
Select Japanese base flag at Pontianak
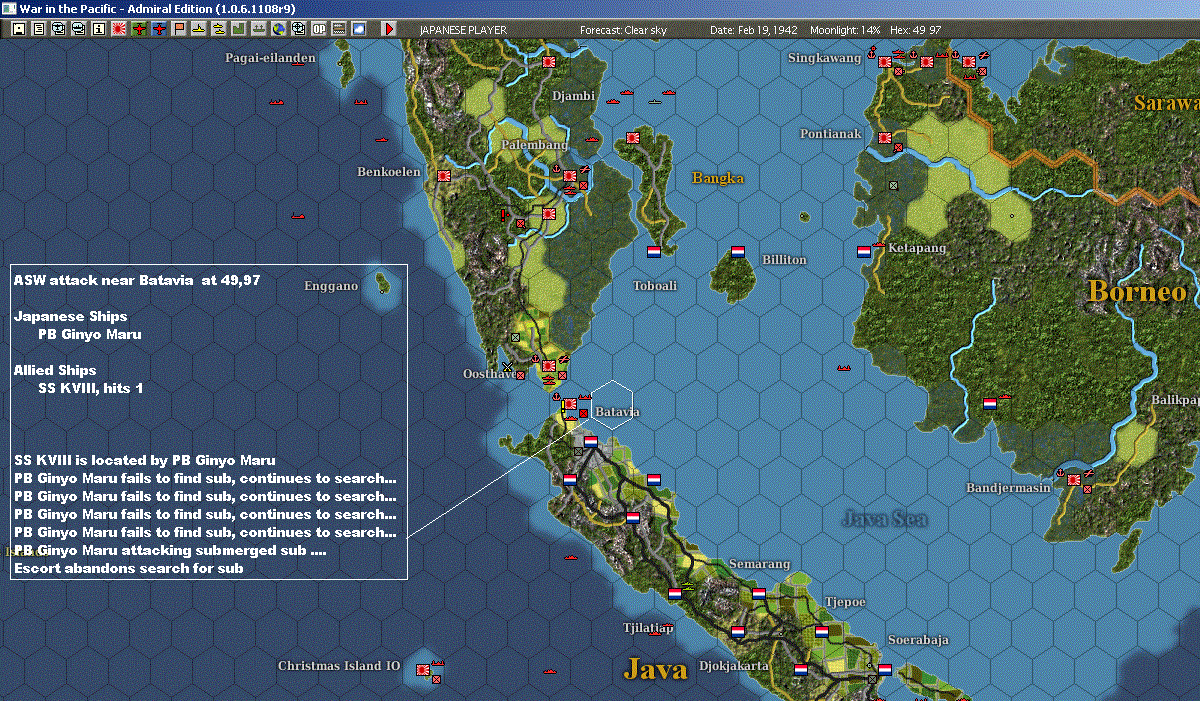[885, 137]
